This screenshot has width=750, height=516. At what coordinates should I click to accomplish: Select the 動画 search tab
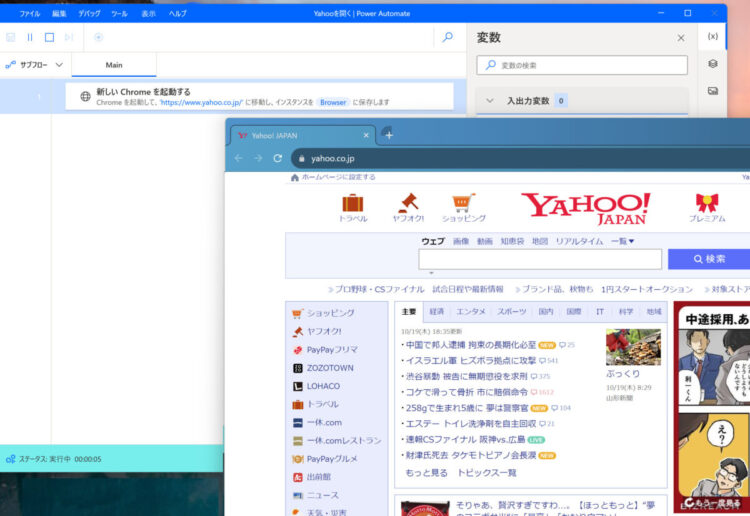(485, 242)
